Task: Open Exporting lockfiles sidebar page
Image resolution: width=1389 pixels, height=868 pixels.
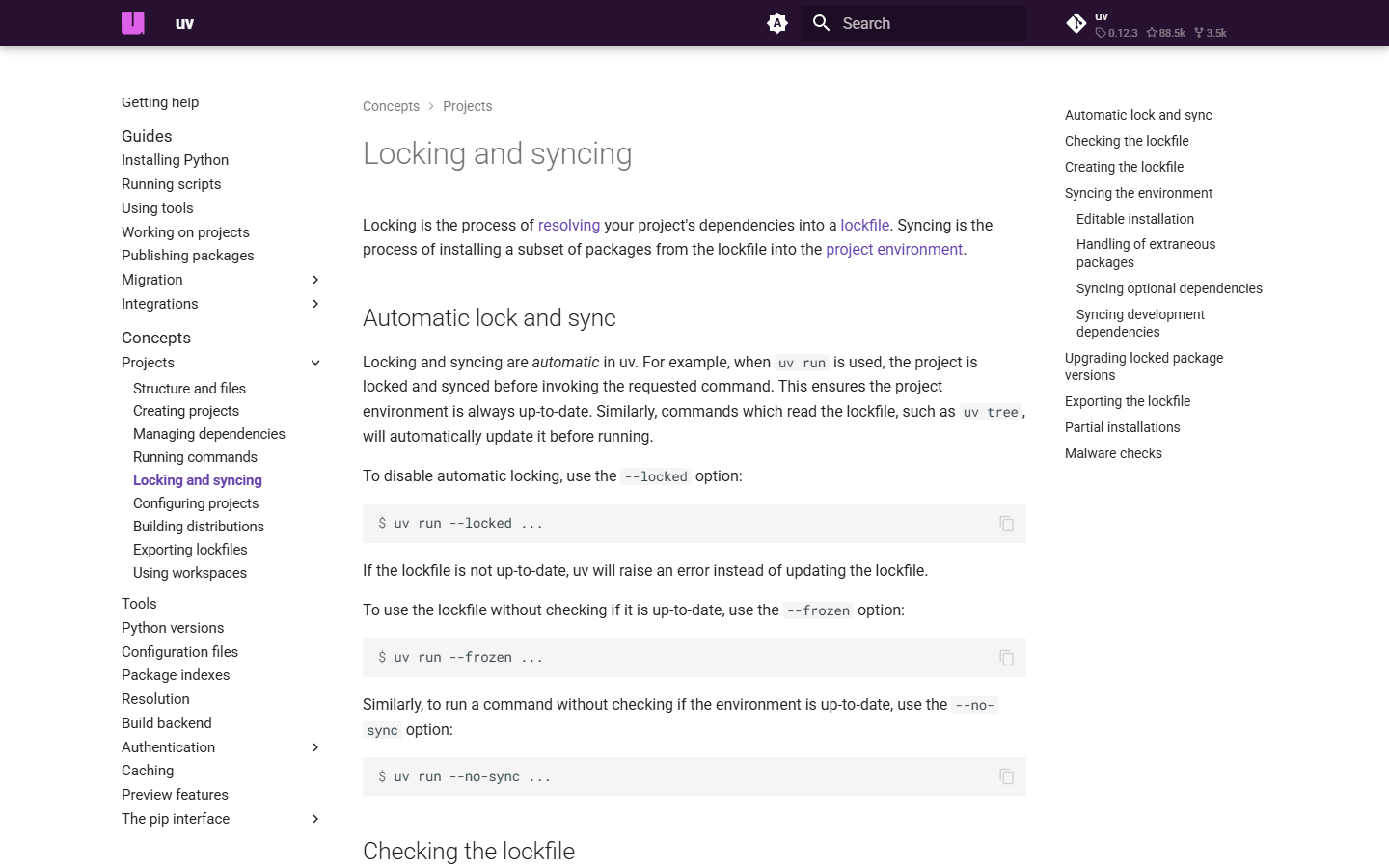Action: [190, 550]
